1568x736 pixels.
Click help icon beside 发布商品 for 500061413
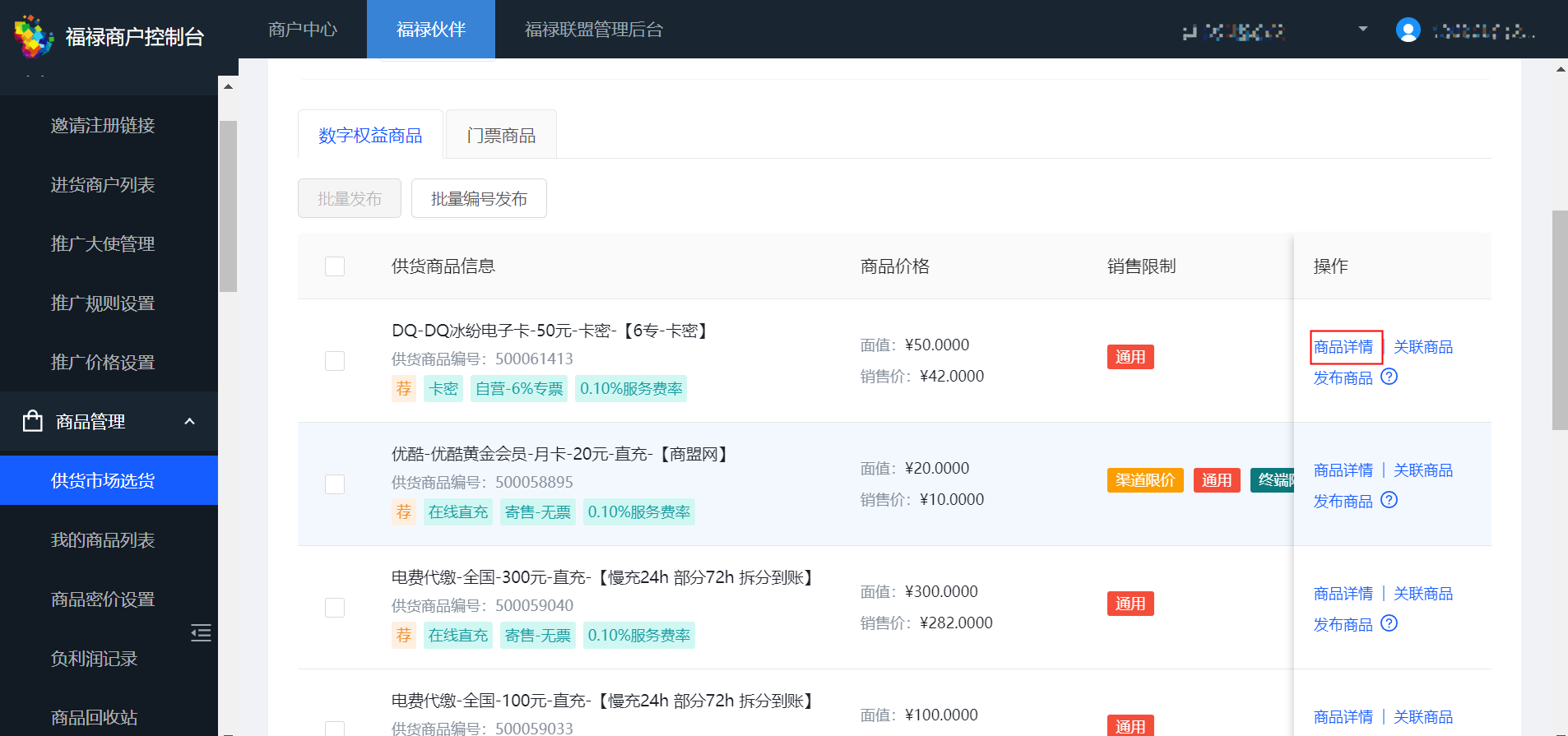[x=1389, y=377]
